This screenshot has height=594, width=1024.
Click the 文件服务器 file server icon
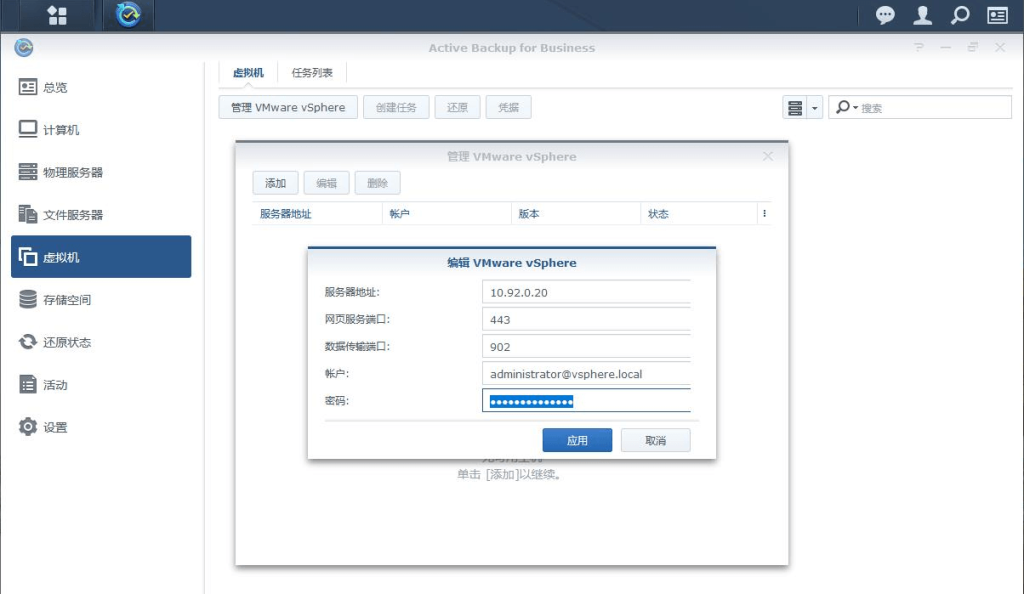[x=27, y=214]
